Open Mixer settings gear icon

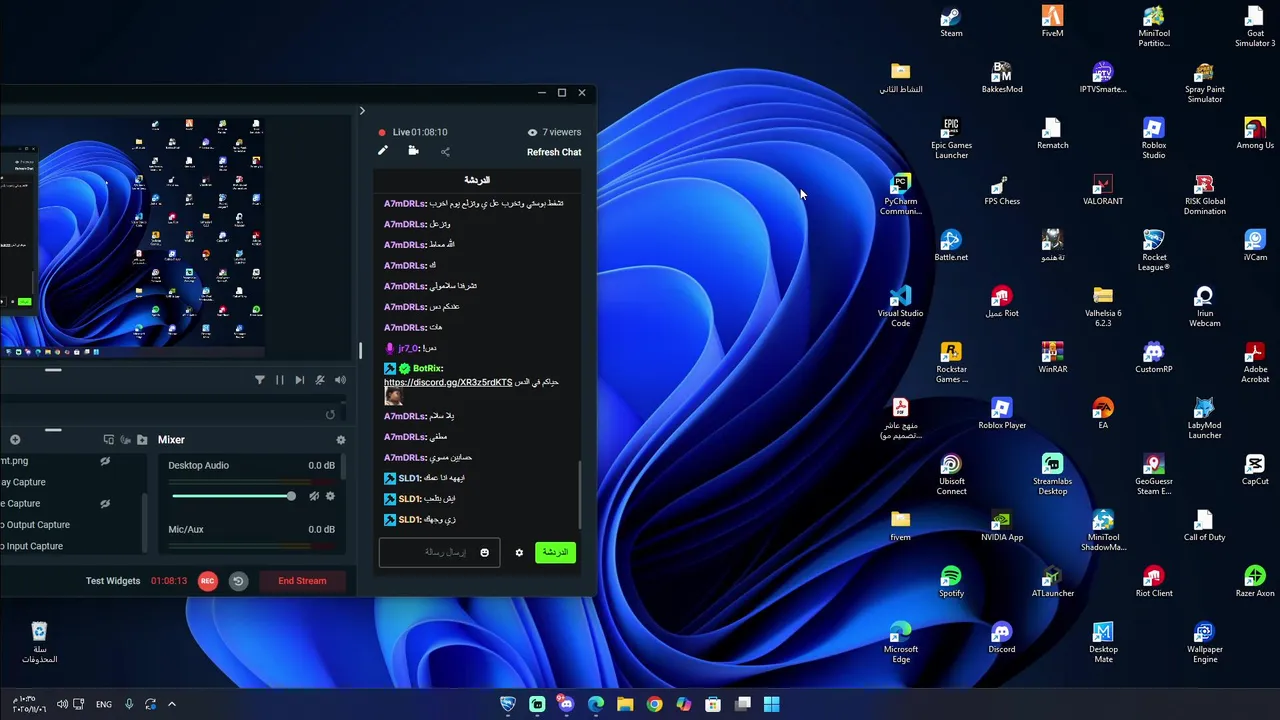click(341, 440)
